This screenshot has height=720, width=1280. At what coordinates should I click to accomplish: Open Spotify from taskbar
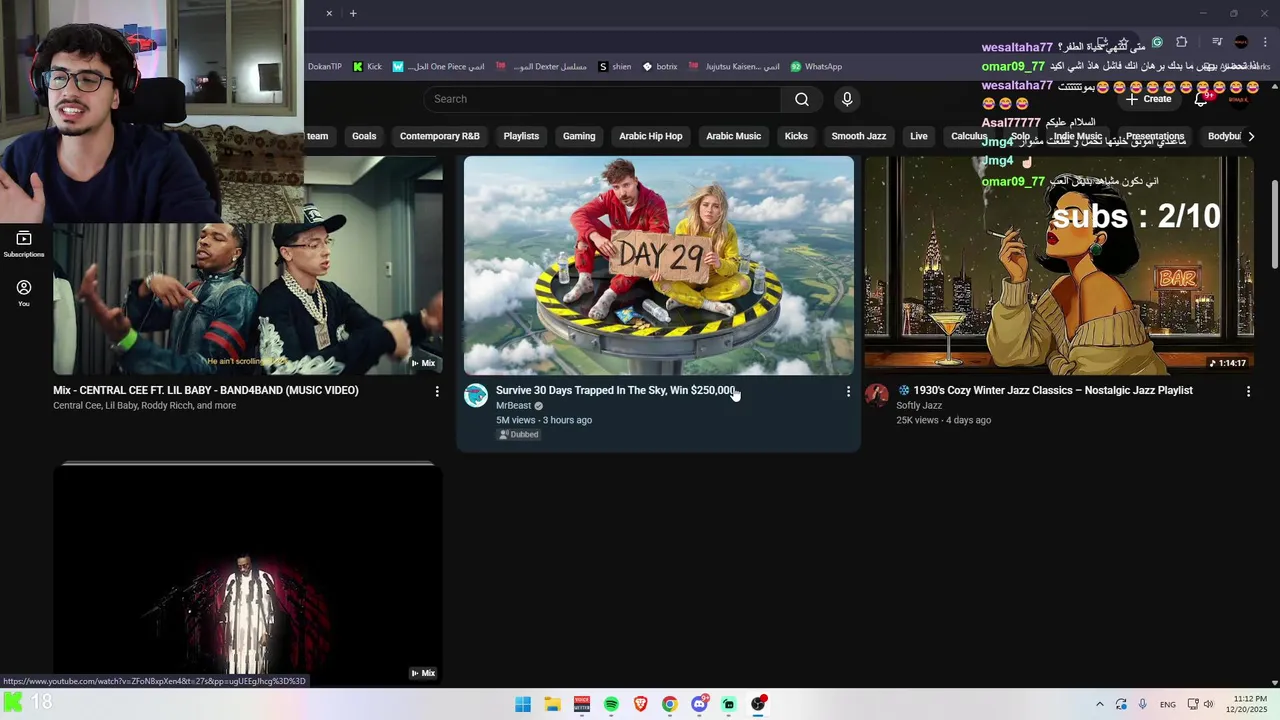[x=611, y=704]
